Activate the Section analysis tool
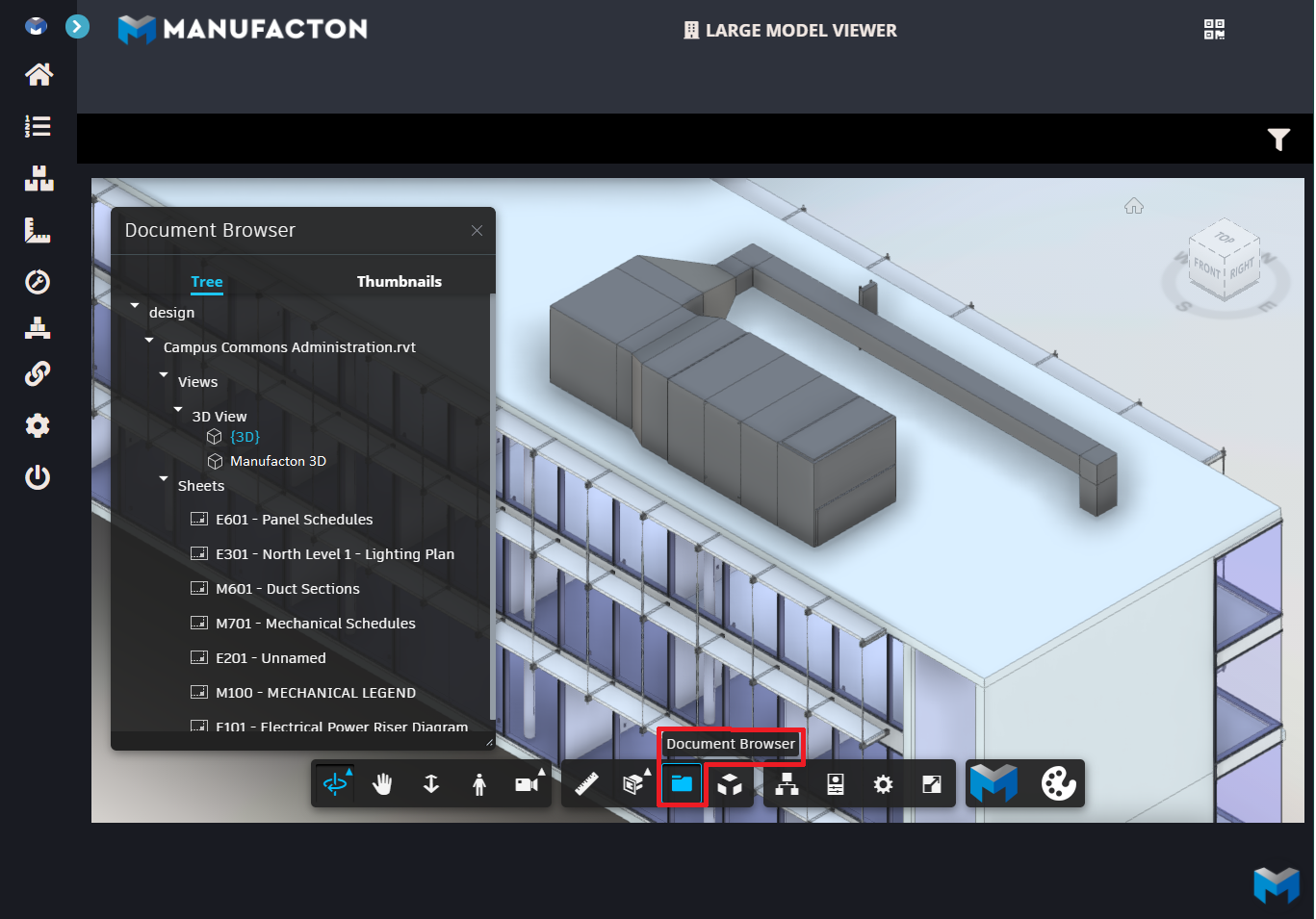Image resolution: width=1316 pixels, height=919 pixels. 633,783
